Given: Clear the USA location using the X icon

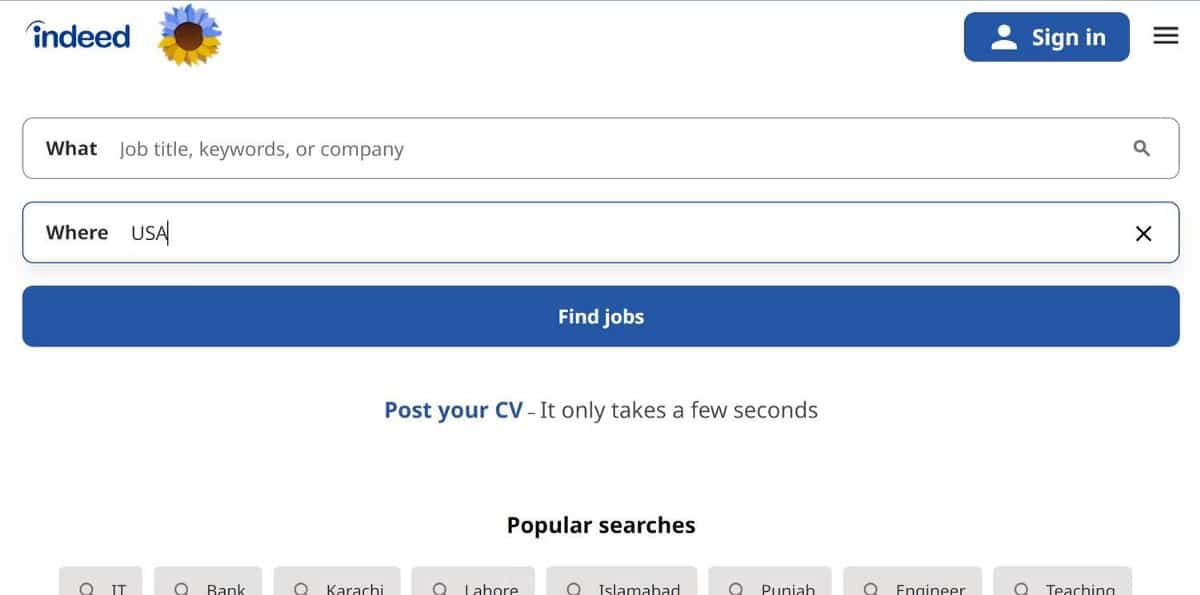Looking at the screenshot, I should coord(1143,232).
